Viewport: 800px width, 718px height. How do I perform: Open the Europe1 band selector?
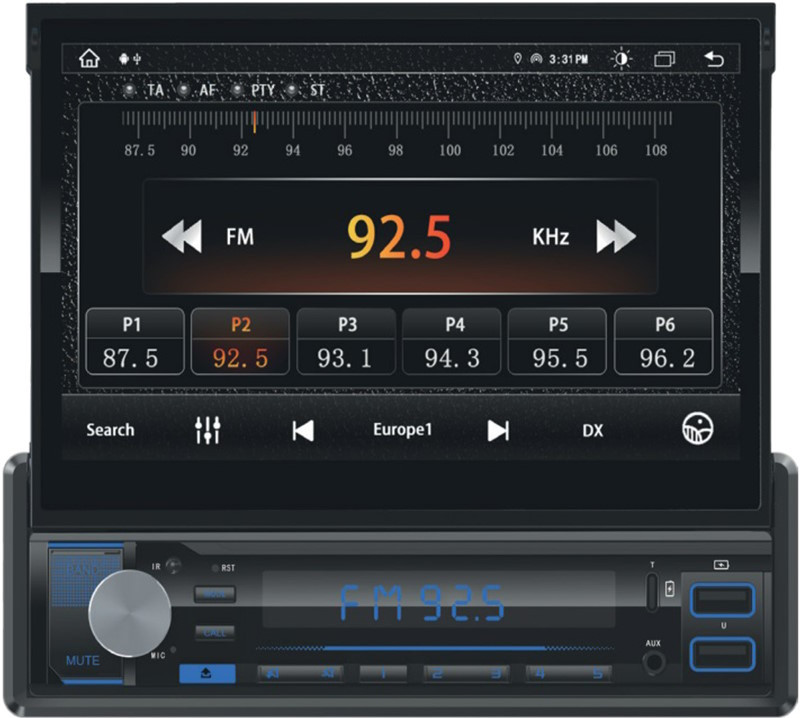[x=403, y=430]
